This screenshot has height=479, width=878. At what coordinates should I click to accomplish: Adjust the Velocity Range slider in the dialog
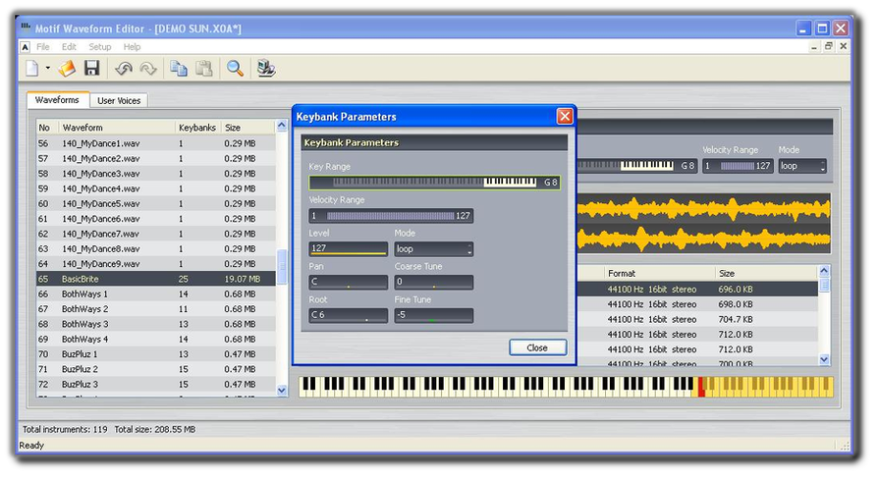point(391,216)
